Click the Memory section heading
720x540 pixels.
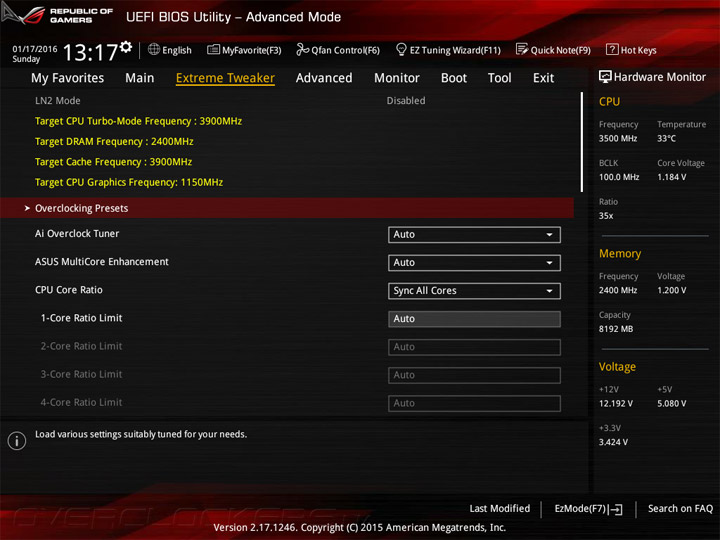[x=620, y=253]
